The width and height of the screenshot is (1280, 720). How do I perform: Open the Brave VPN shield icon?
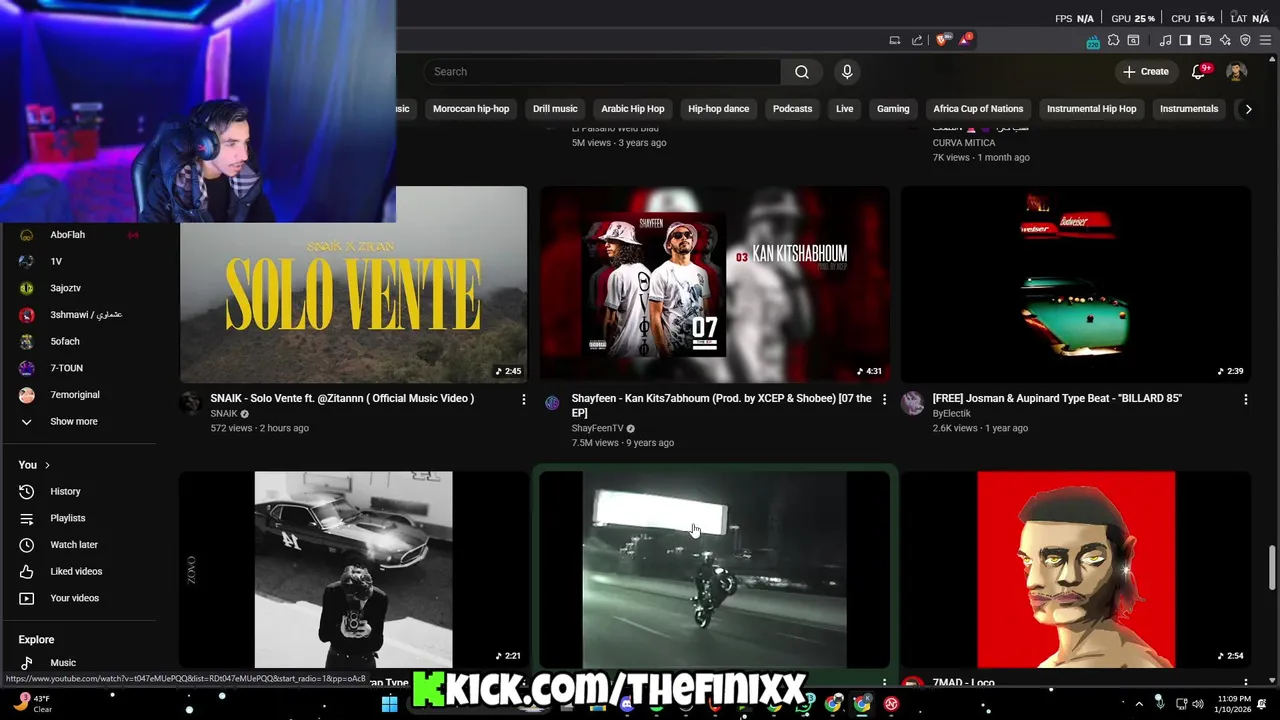click(1245, 40)
